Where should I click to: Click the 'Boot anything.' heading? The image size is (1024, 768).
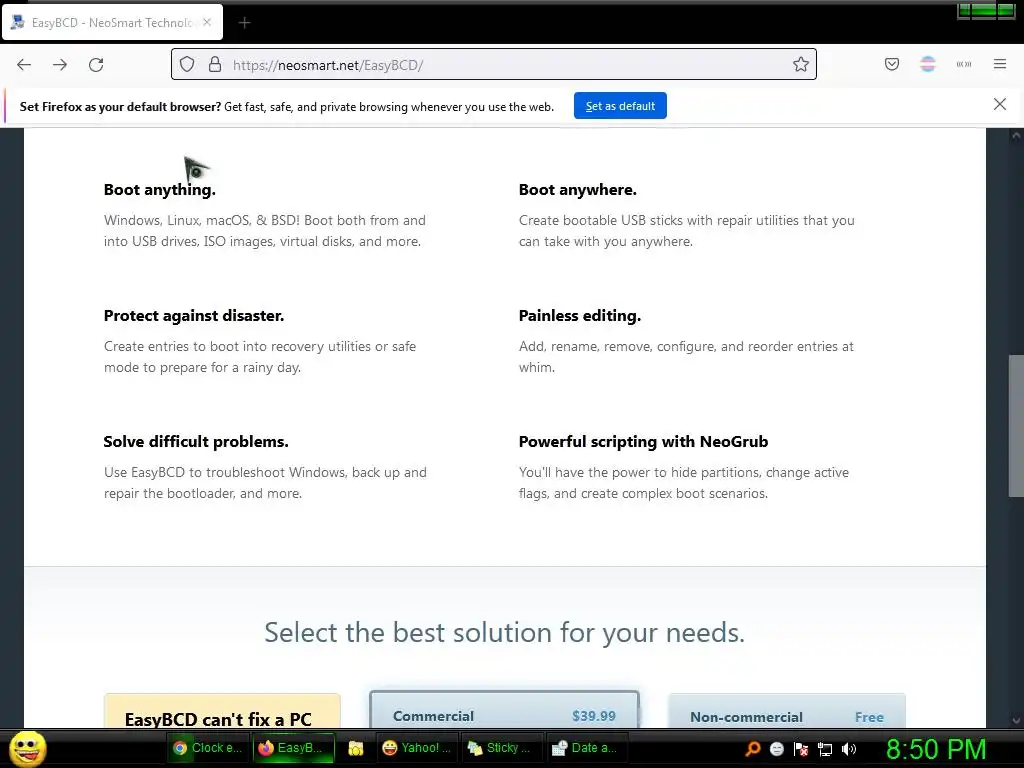(x=159, y=190)
